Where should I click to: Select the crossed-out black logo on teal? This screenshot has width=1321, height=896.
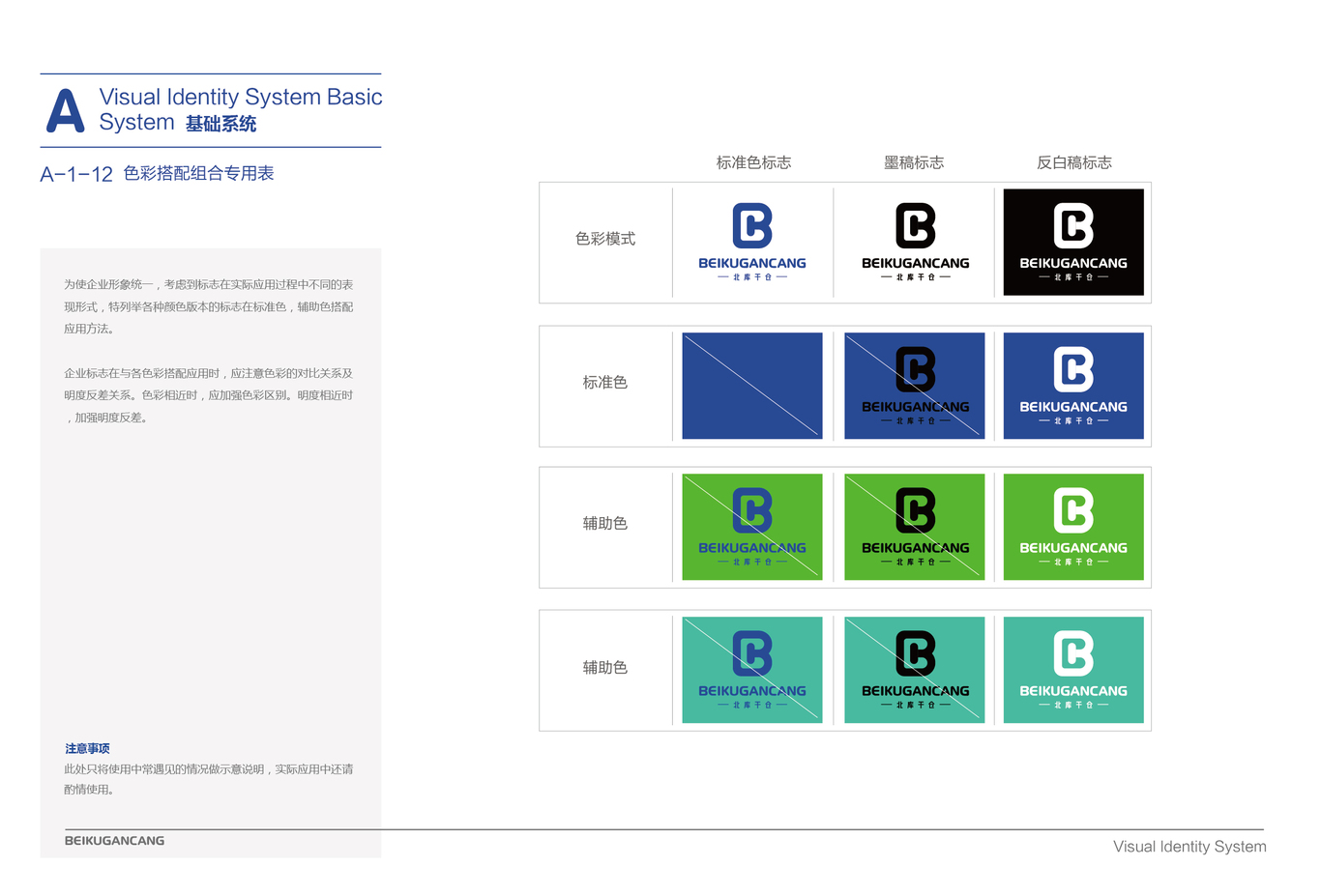(915, 670)
